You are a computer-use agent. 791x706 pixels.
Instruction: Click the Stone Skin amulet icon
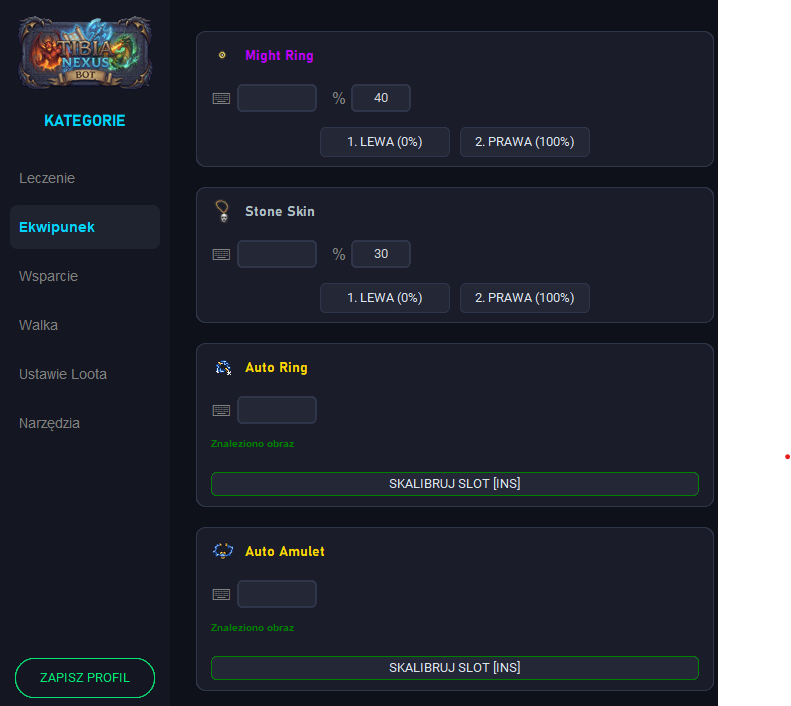(x=222, y=212)
